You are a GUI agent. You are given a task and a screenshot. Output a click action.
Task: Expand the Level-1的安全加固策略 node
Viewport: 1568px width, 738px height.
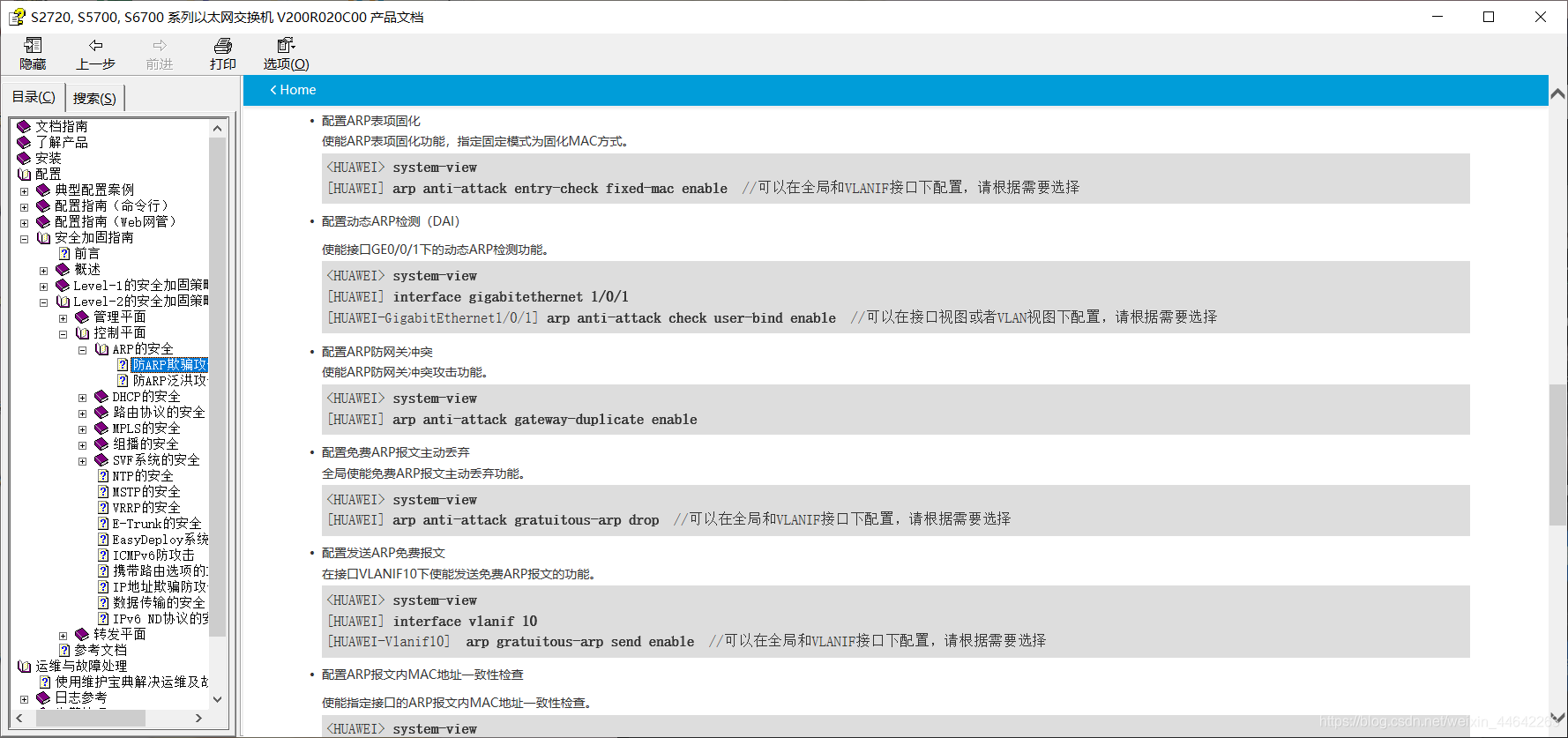pyautogui.click(x=43, y=287)
